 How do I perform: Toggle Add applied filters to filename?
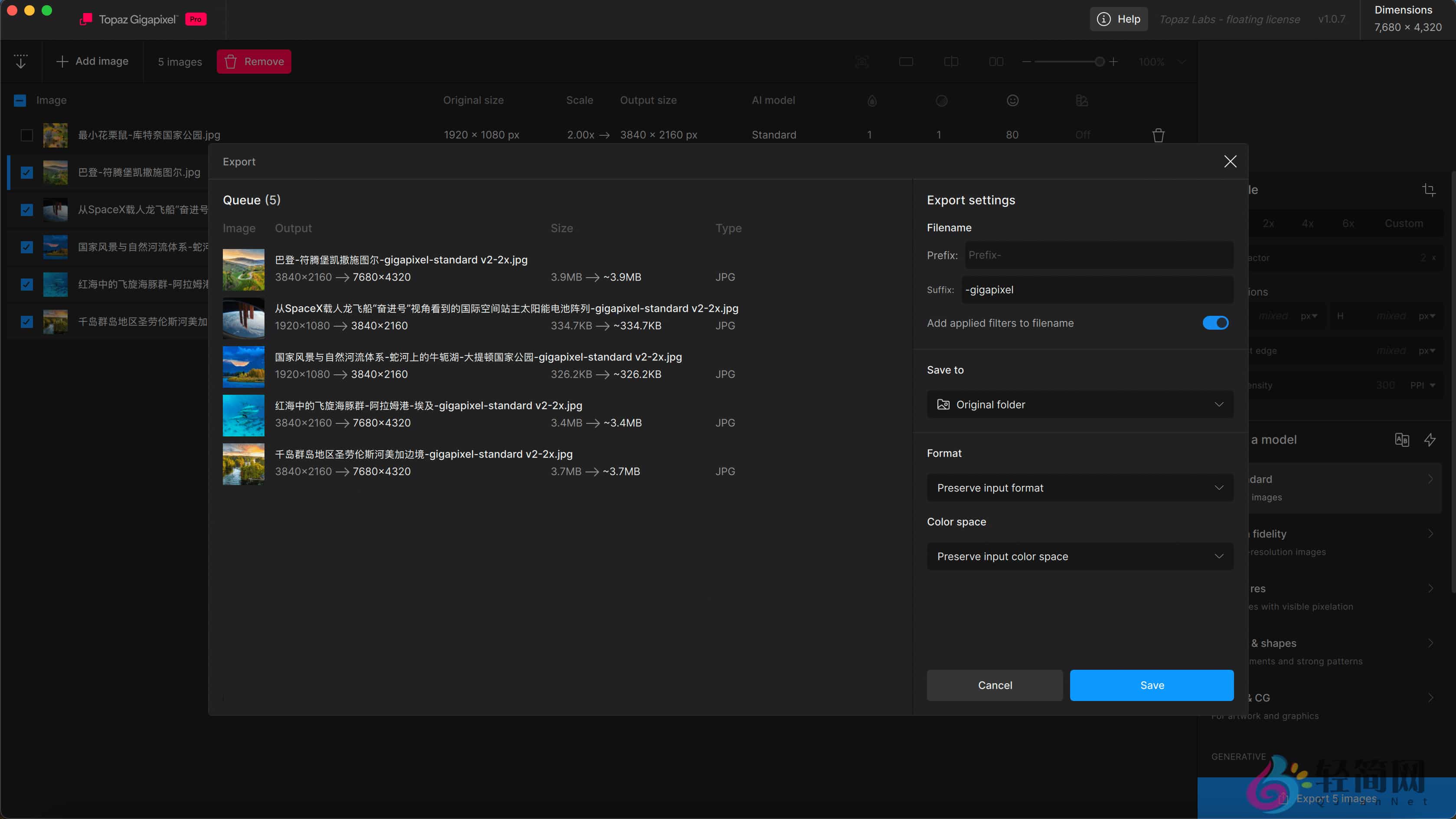point(1215,323)
